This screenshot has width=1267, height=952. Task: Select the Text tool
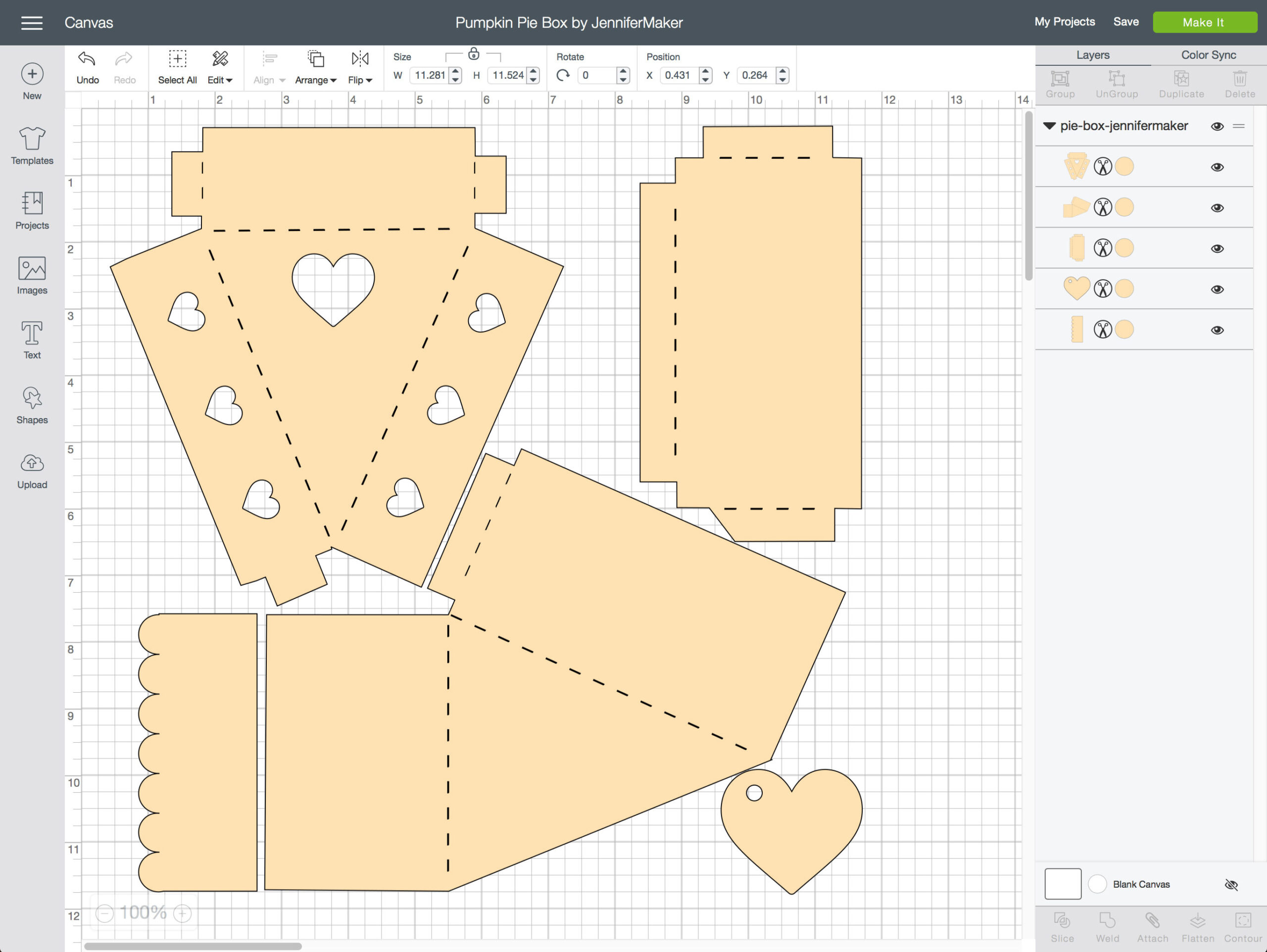click(x=32, y=339)
